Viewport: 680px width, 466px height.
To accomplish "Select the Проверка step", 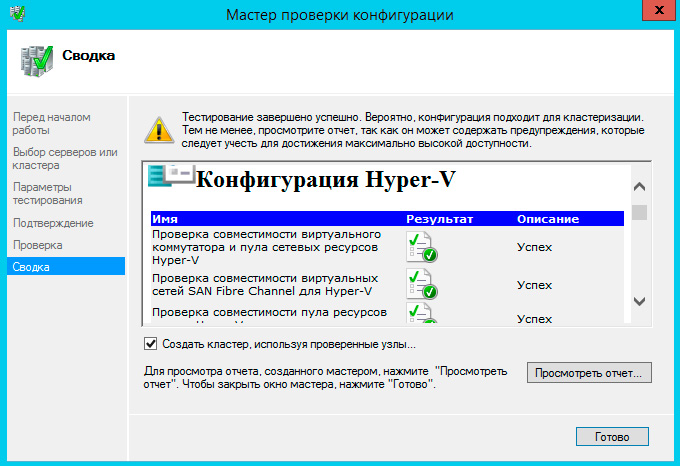I will 37,245.
